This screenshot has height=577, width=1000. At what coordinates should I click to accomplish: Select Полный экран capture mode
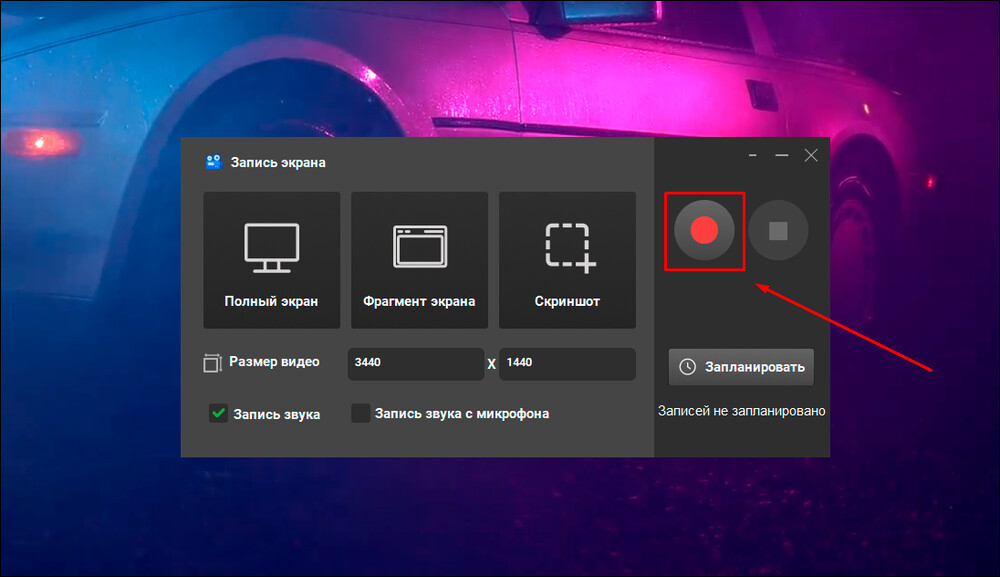coord(272,260)
